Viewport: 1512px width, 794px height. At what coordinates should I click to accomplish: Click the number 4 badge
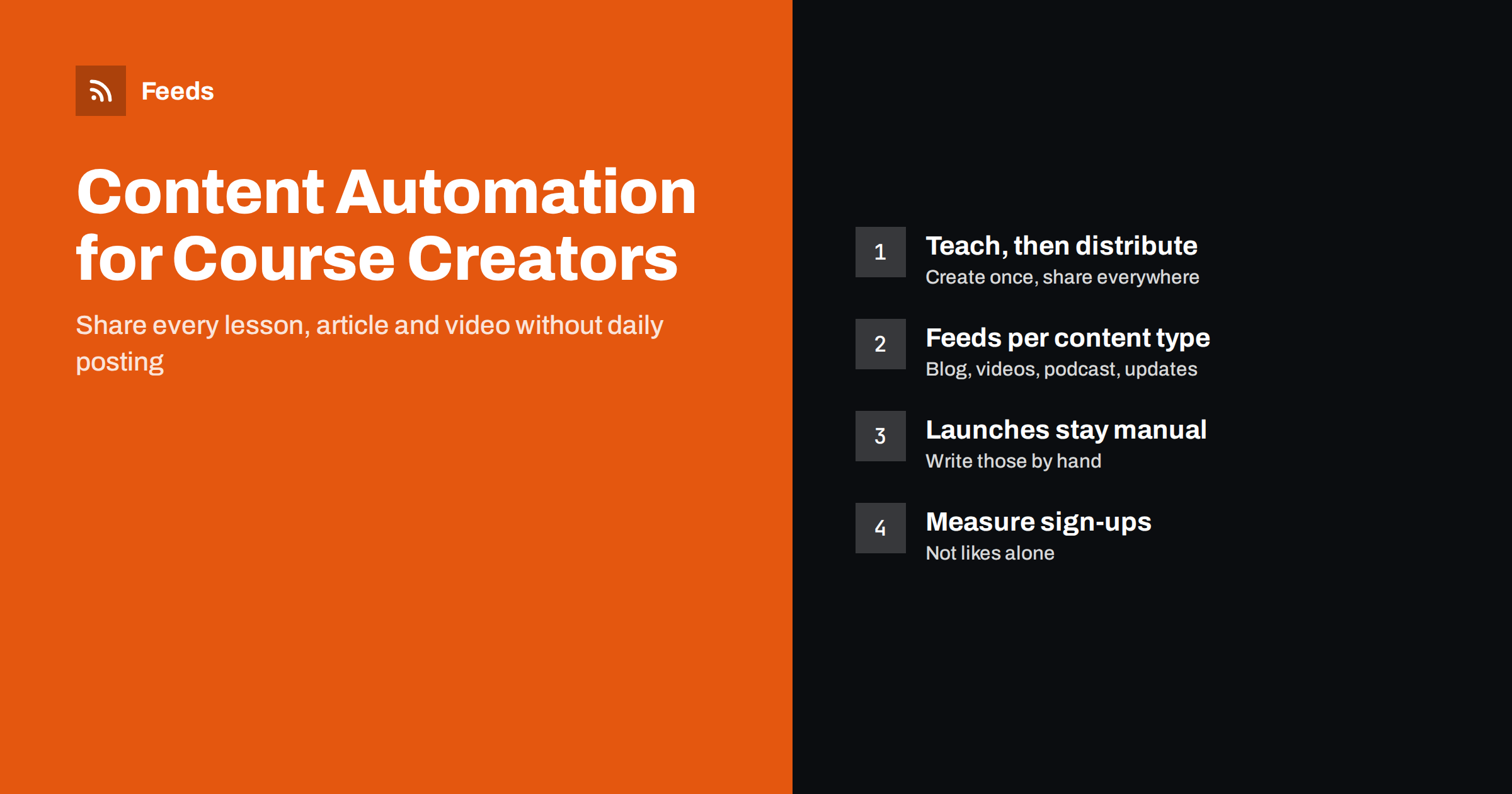pos(881,528)
